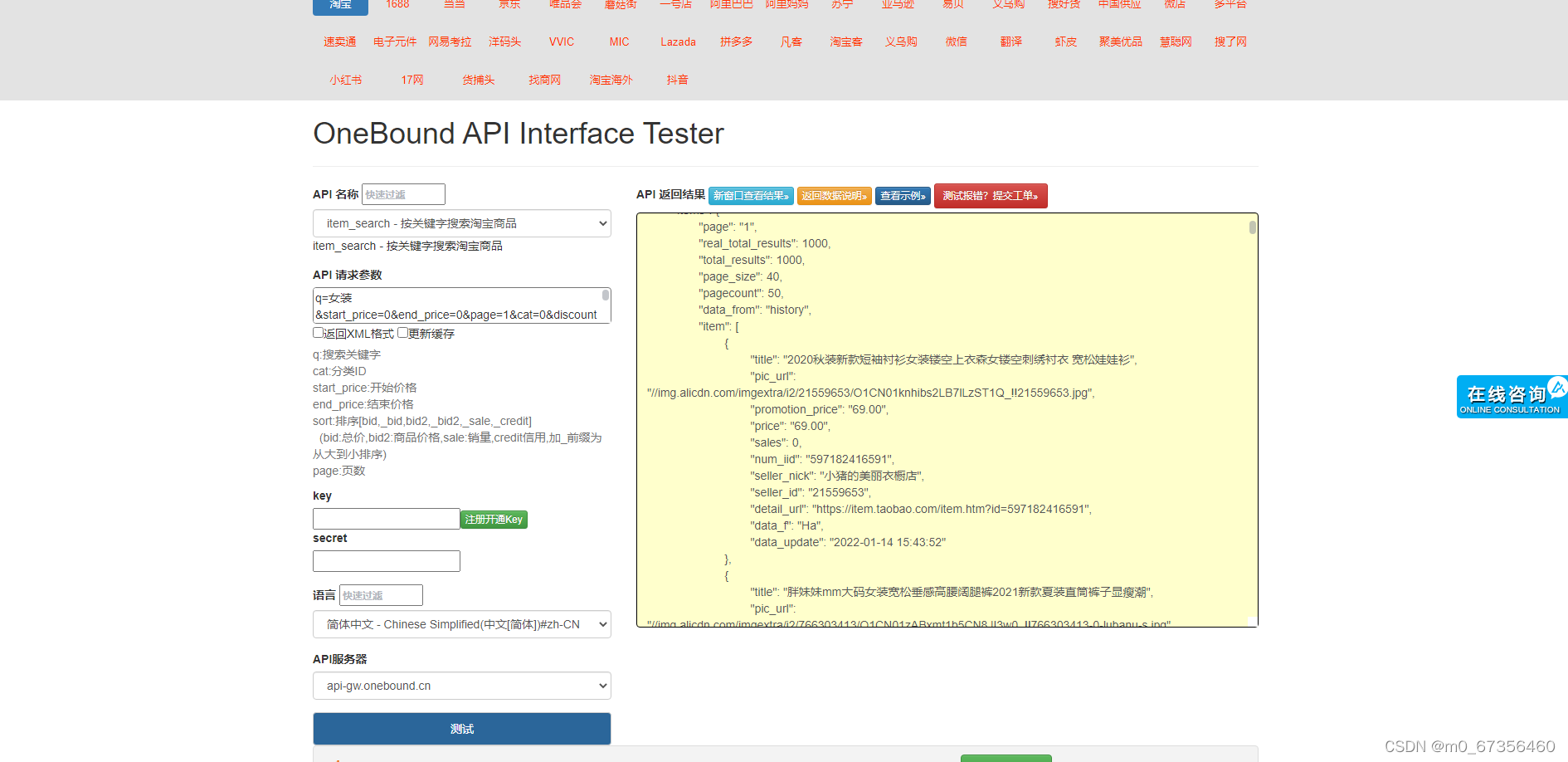Click the "data_from": "history" line

[x=754, y=310]
